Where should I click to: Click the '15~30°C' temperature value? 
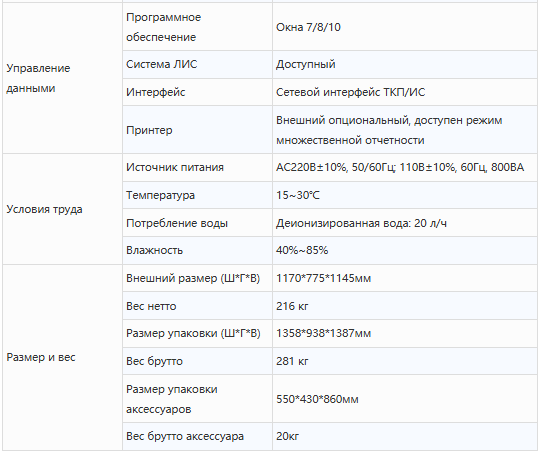(298, 195)
